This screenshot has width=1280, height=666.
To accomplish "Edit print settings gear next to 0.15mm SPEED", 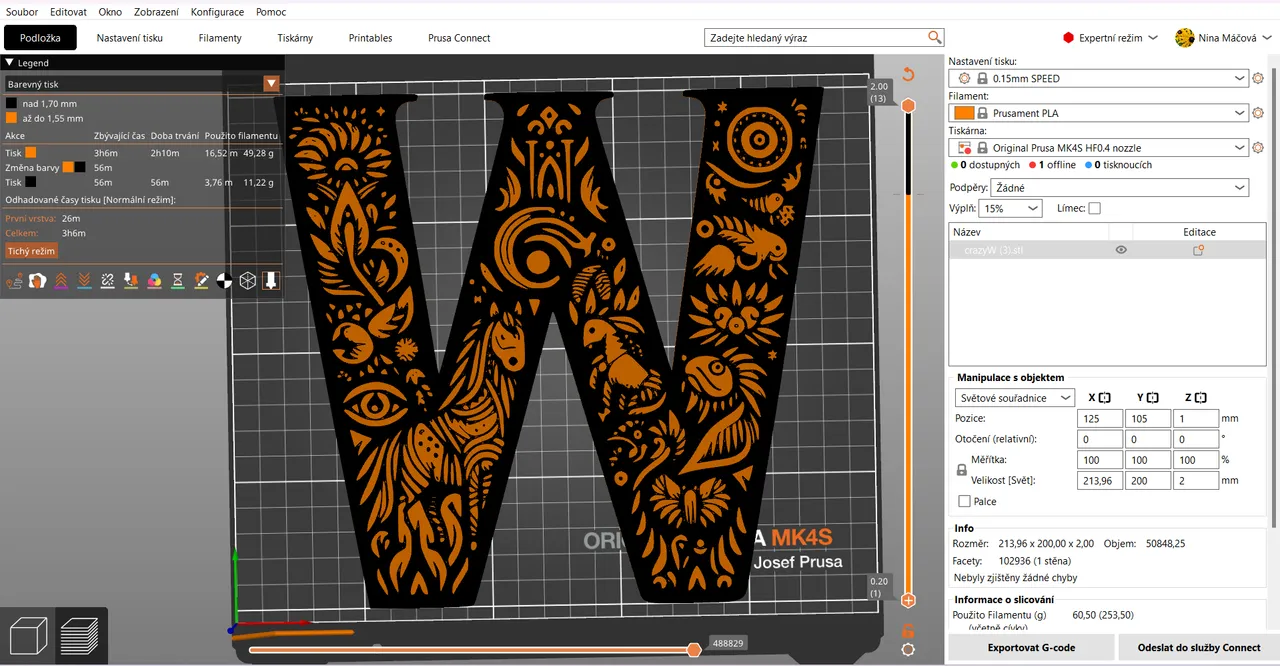I will click(x=1259, y=78).
